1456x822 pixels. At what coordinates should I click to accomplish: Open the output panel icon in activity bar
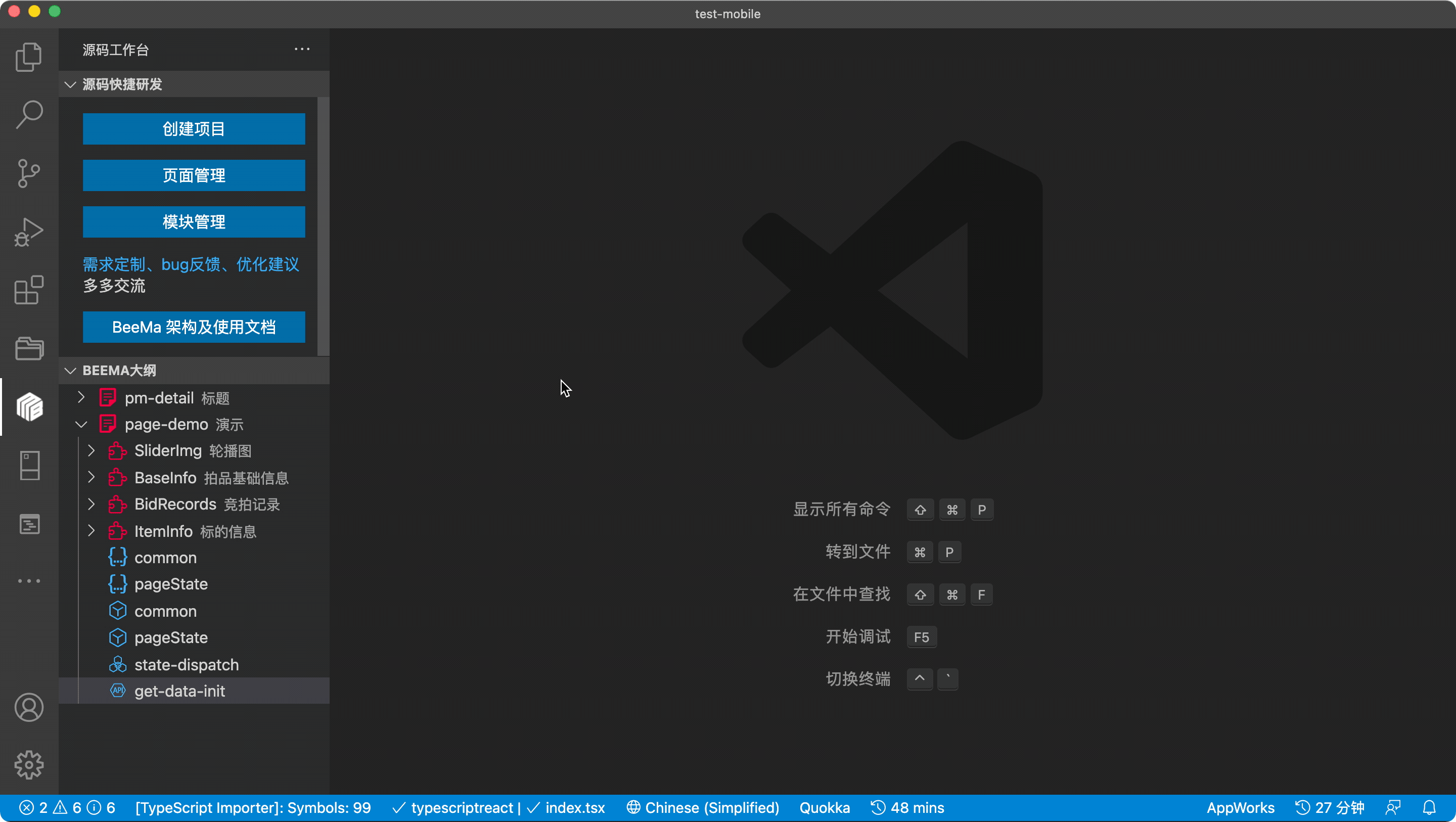(29, 524)
